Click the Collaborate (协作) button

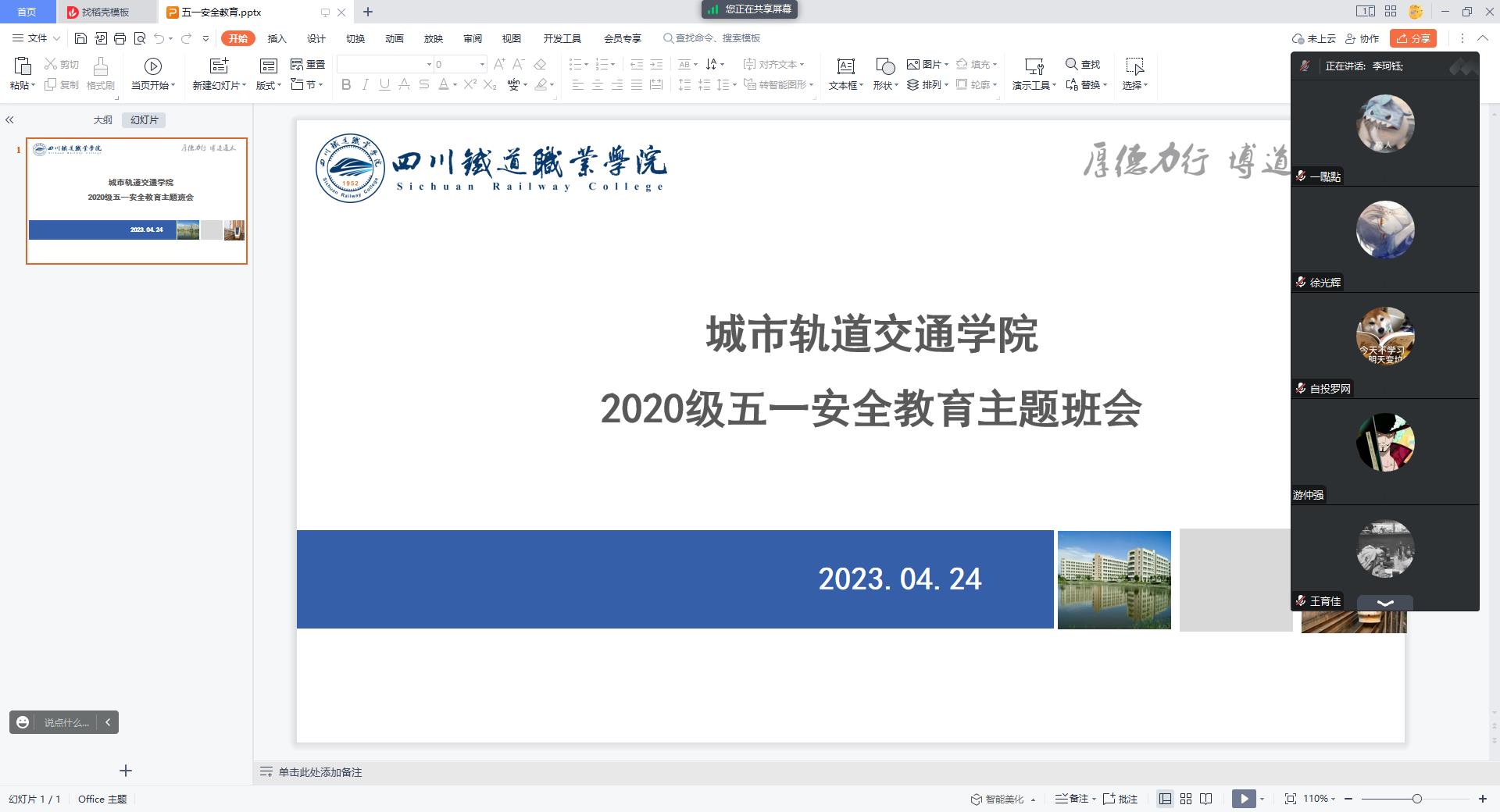[1362, 38]
